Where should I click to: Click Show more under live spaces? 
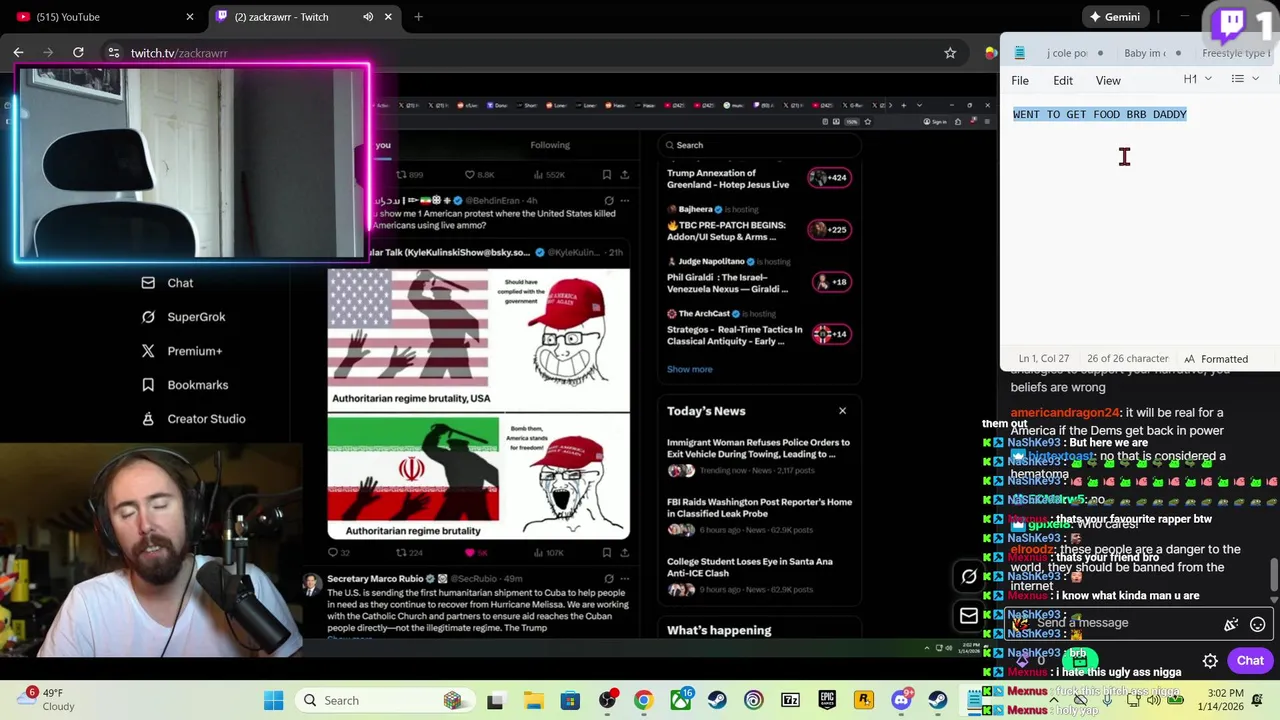click(x=690, y=369)
